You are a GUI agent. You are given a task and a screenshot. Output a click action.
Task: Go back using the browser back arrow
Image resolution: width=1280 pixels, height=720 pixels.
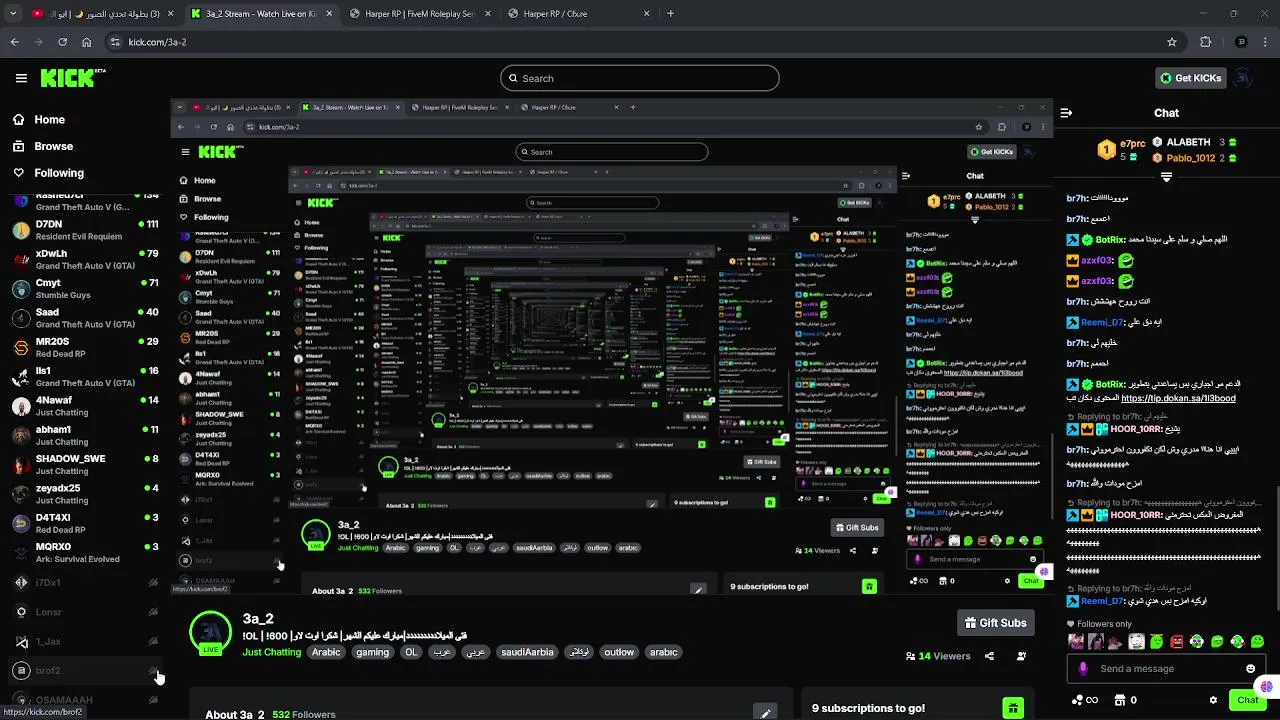tap(15, 42)
